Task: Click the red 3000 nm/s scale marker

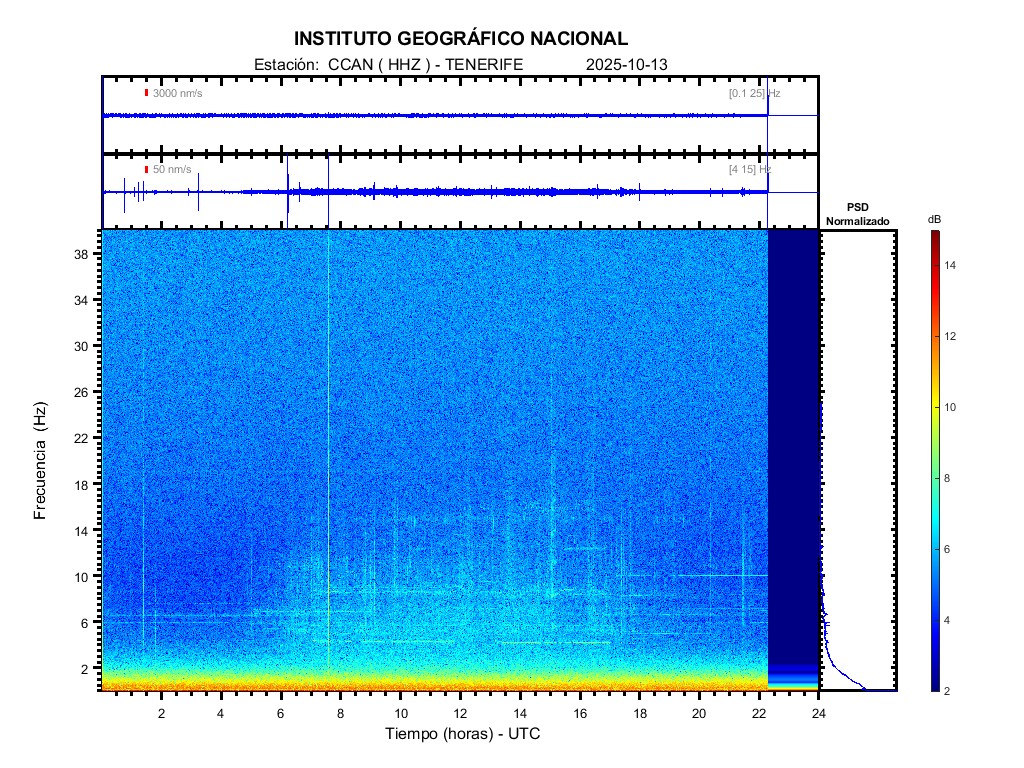Action: click(146, 93)
